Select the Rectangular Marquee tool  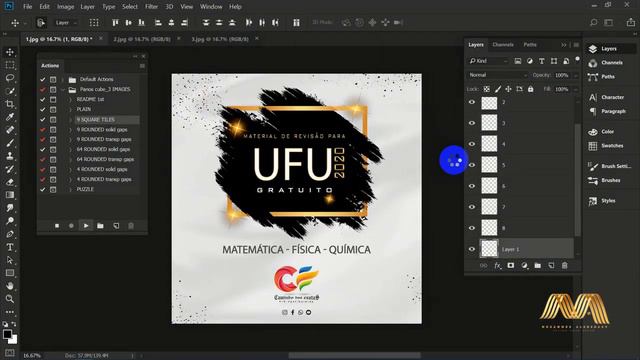point(10,65)
